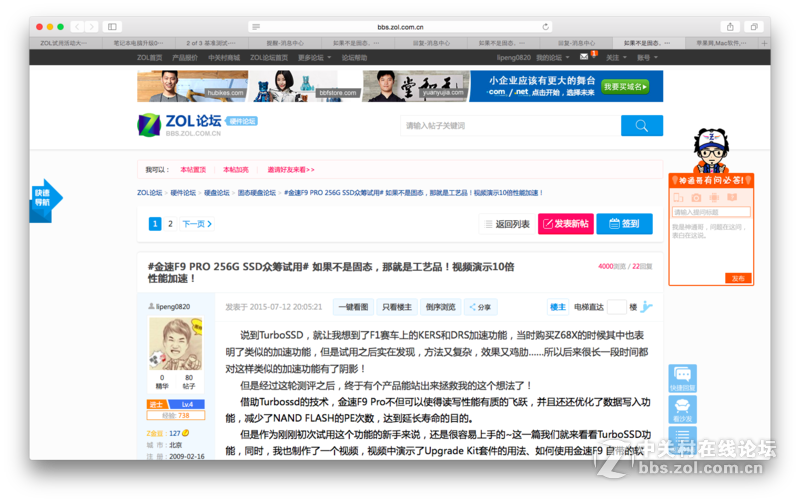Open the mail message envelope icon
This screenshot has width=800, height=502.
click(584, 57)
